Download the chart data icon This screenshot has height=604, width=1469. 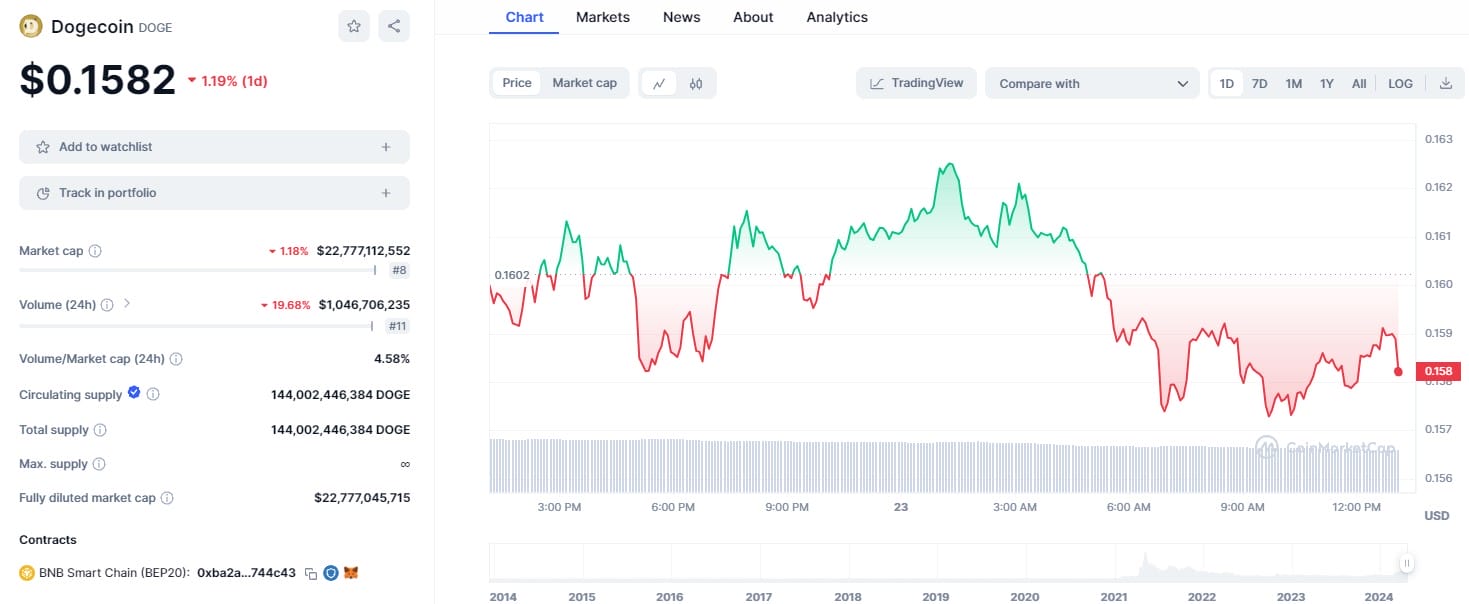(x=1445, y=83)
